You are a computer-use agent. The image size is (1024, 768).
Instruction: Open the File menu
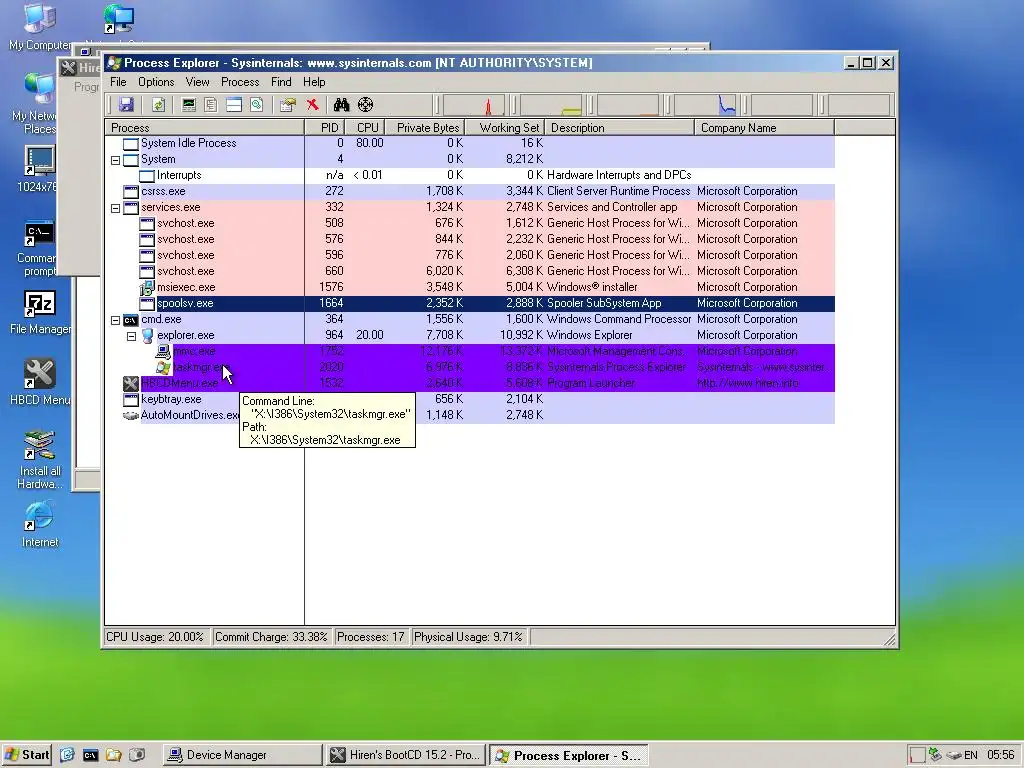pyautogui.click(x=118, y=82)
